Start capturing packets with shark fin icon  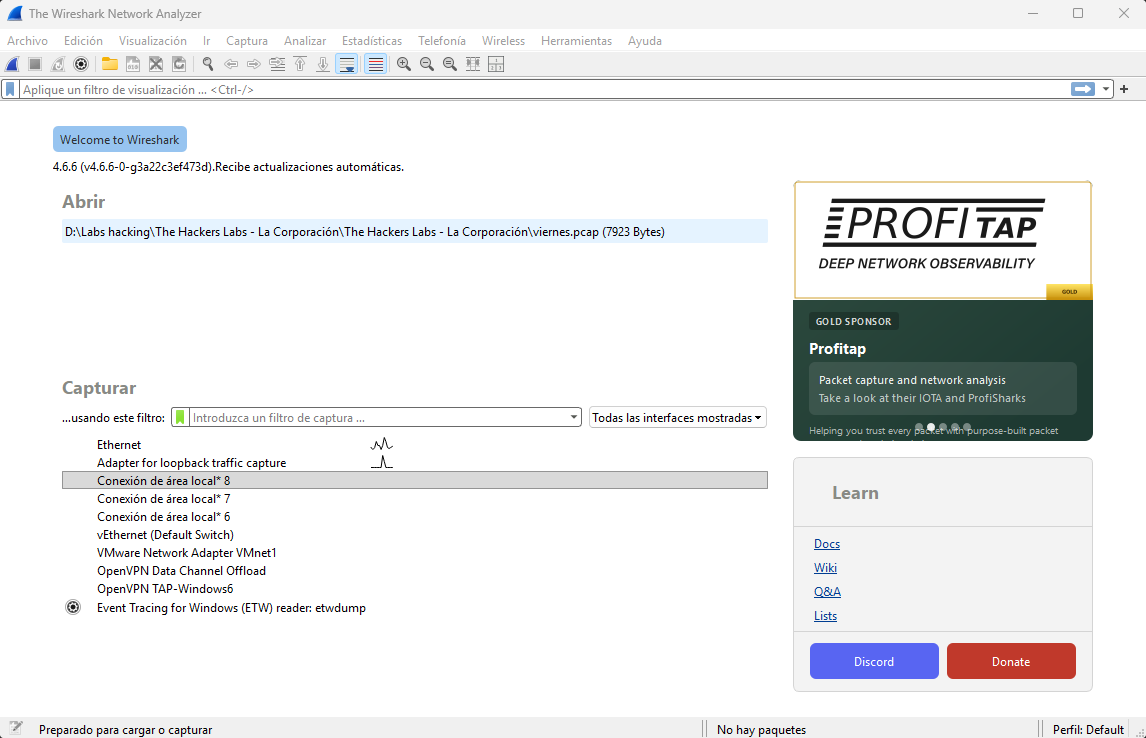[x=12, y=64]
